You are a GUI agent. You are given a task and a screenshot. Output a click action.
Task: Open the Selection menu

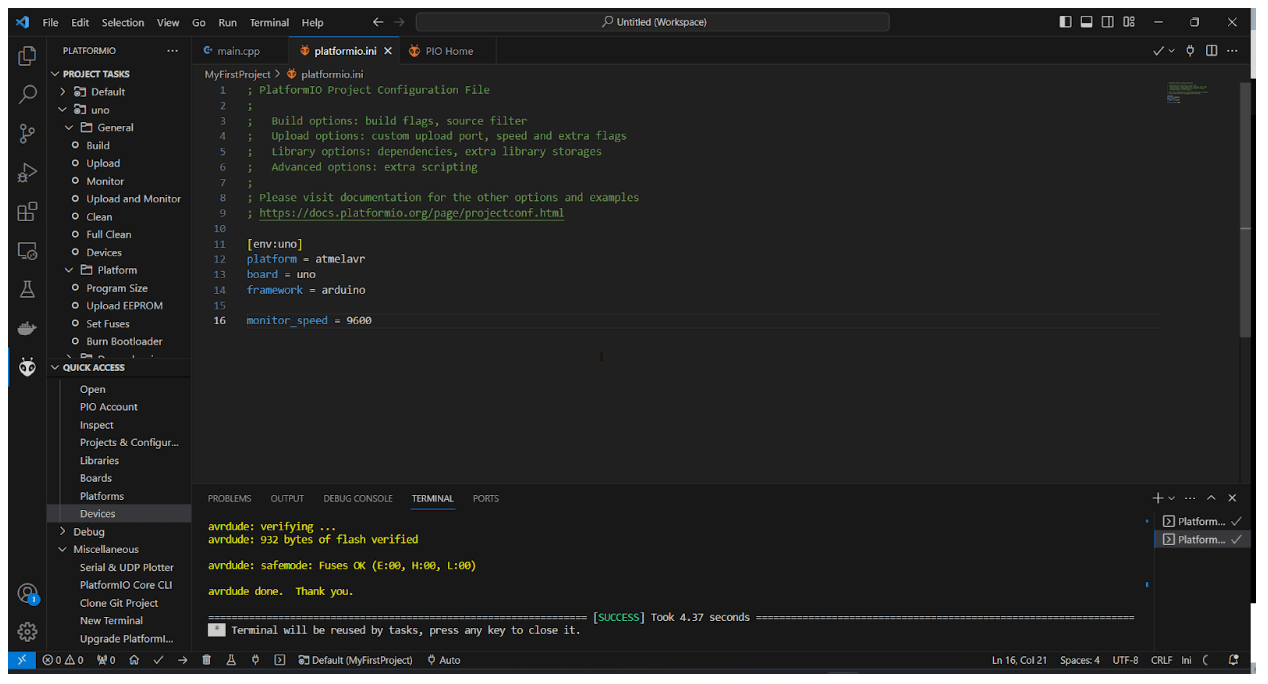[x=123, y=22]
